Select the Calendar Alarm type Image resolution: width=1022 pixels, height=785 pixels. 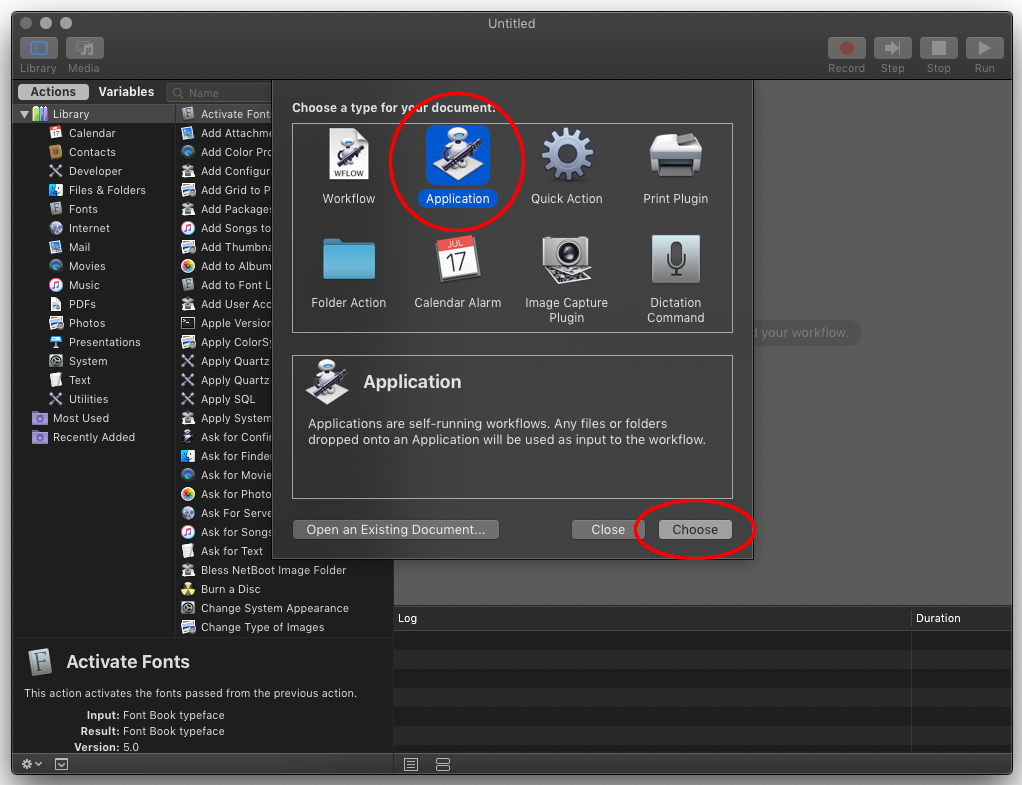point(458,273)
